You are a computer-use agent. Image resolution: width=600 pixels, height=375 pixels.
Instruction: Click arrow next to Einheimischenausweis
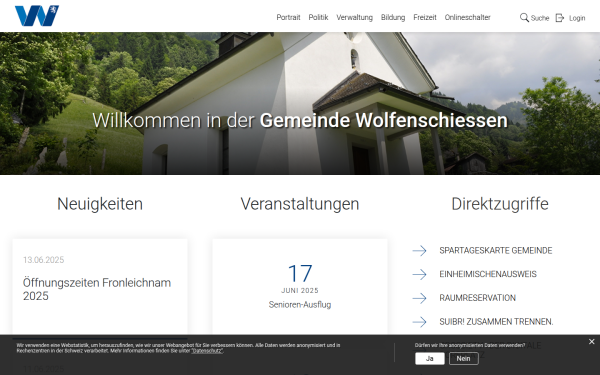click(419, 274)
